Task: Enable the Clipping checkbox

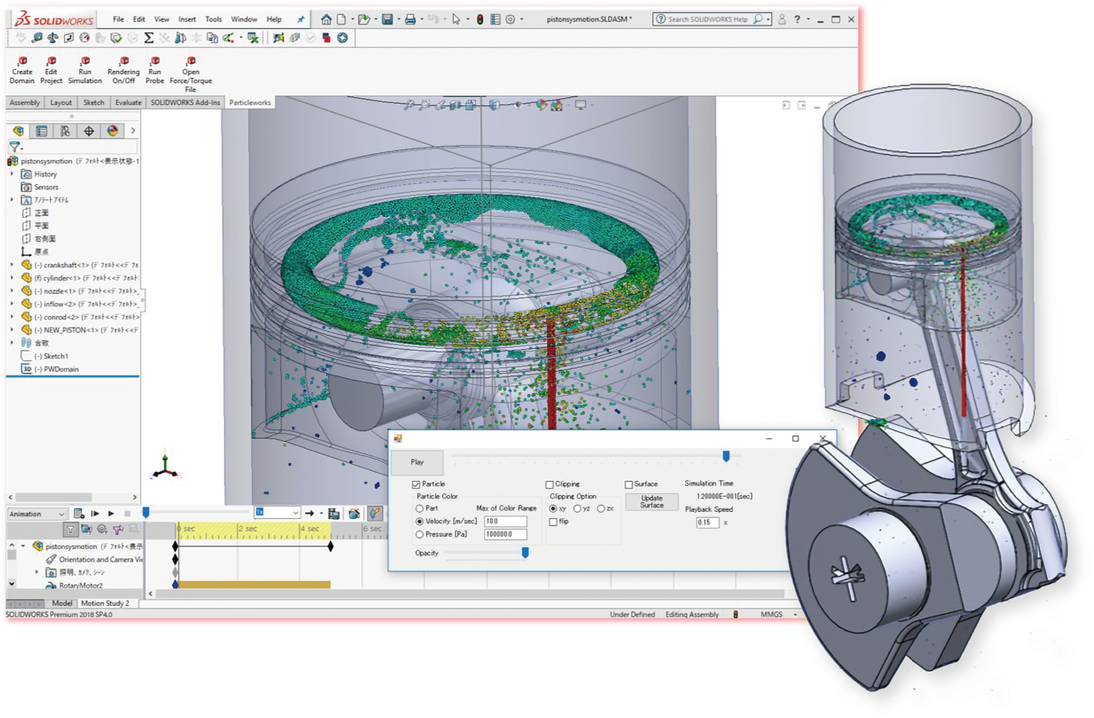Action: coord(550,483)
